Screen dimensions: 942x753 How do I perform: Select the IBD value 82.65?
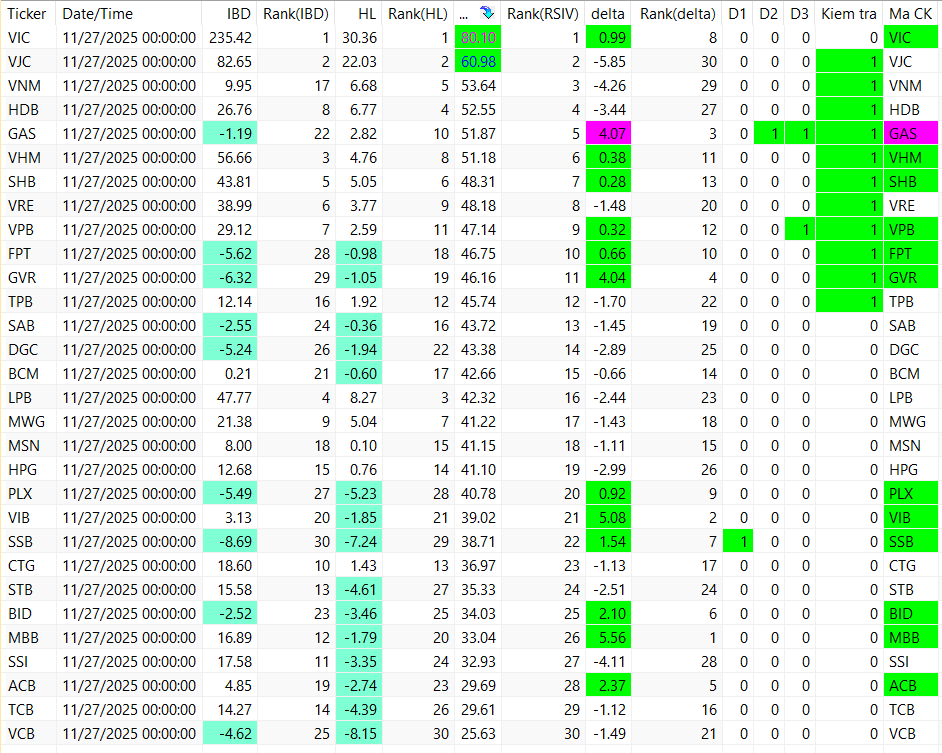tap(234, 62)
